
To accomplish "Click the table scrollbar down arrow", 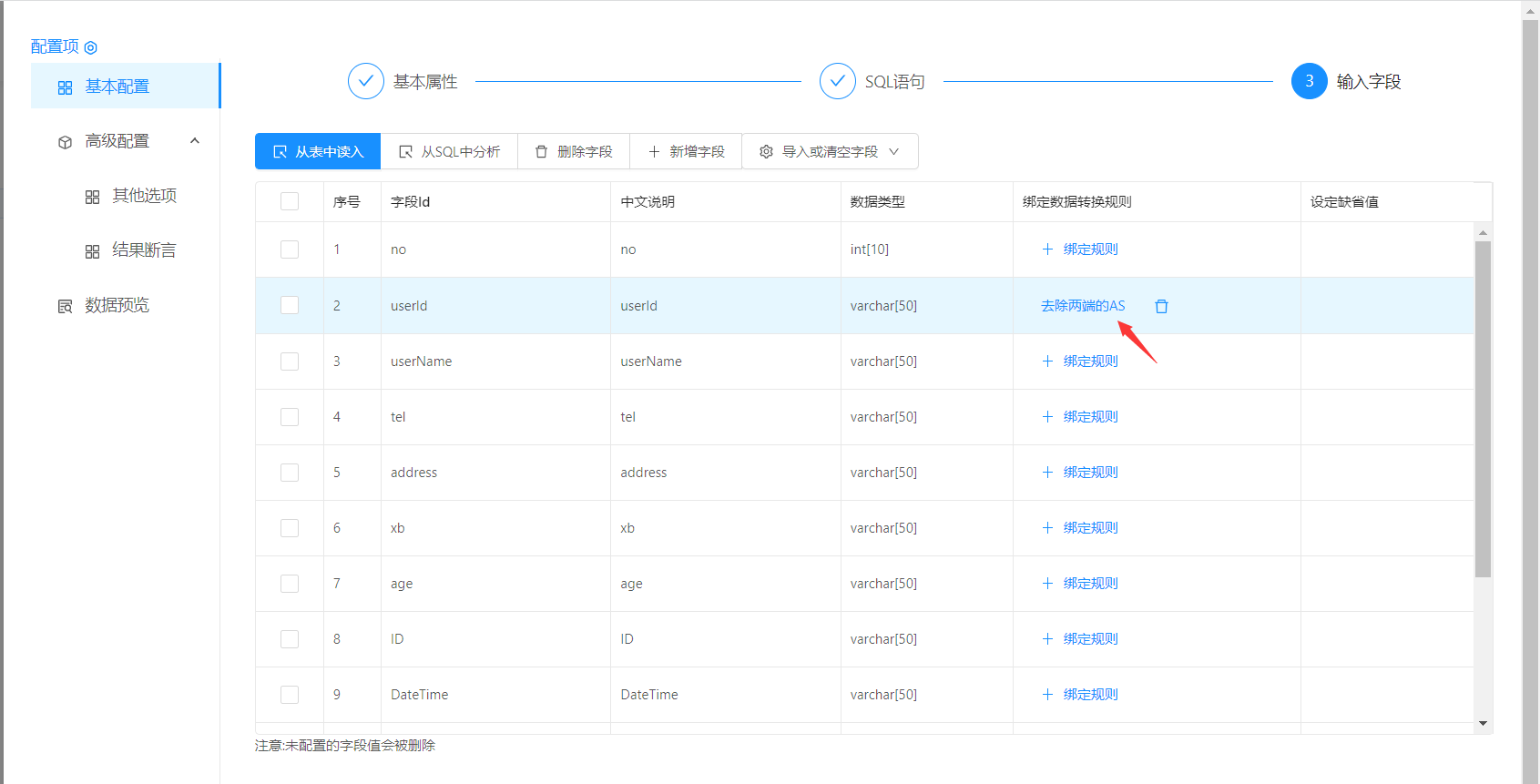I will [x=1483, y=724].
